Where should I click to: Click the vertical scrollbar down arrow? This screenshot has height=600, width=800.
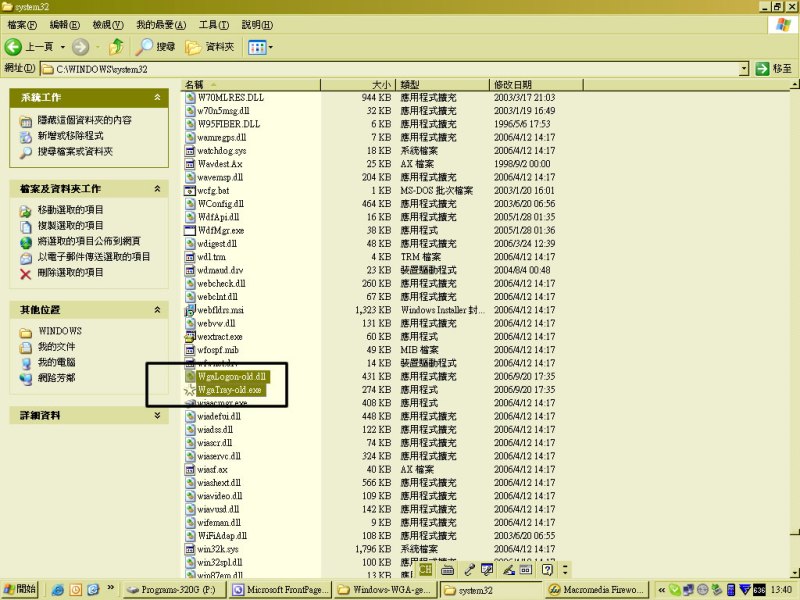tap(795, 573)
